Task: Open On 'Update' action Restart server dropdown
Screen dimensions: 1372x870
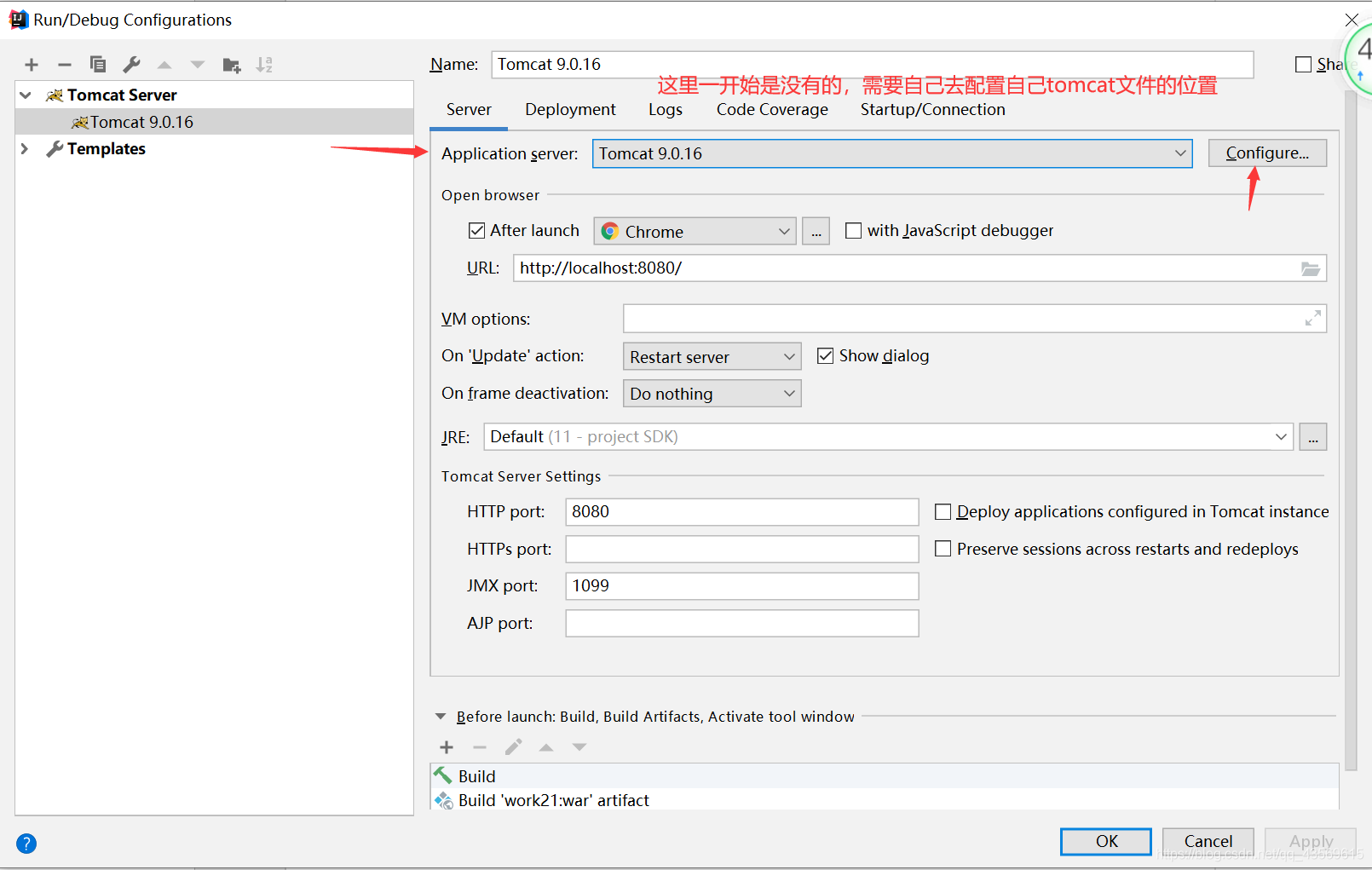Action: click(x=712, y=356)
